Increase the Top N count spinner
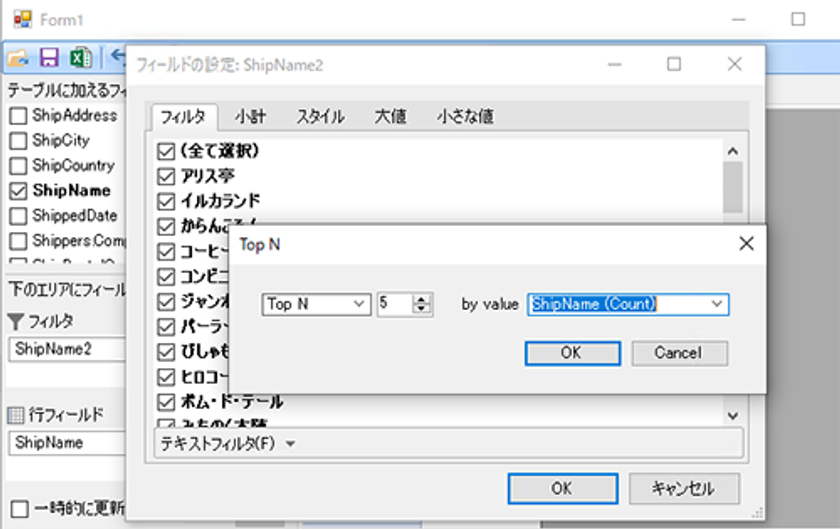 point(422,299)
